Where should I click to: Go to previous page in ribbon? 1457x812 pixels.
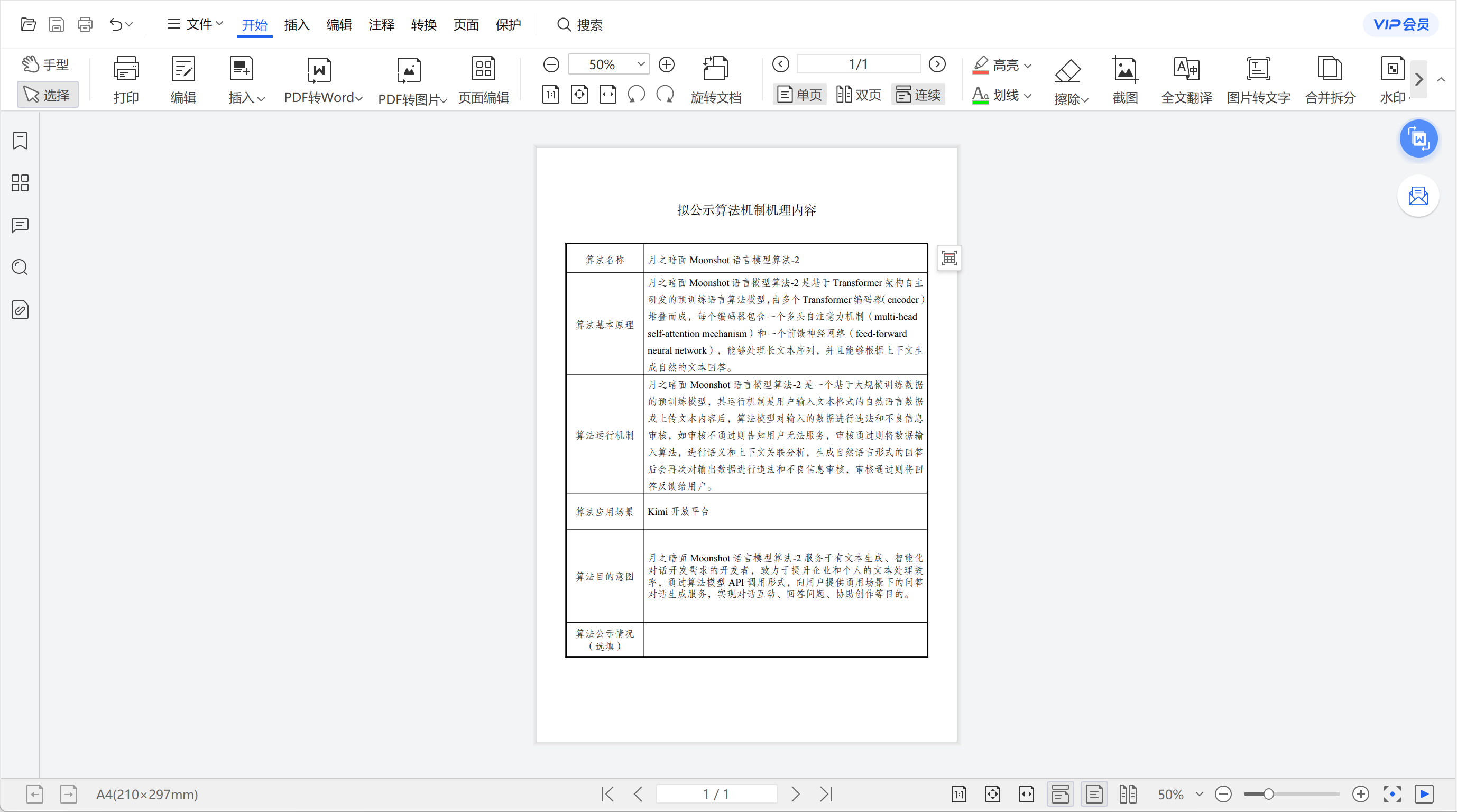pyautogui.click(x=781, y=64)
